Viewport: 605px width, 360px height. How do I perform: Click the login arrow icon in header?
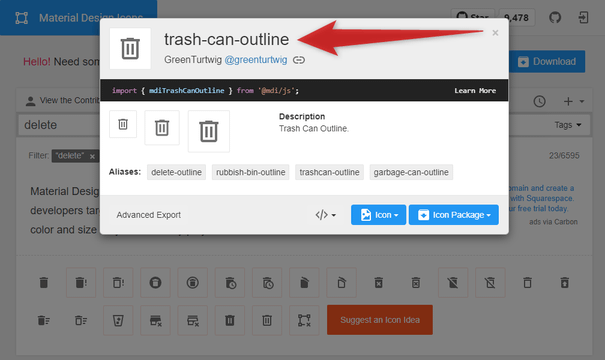[x=583, y=18]
